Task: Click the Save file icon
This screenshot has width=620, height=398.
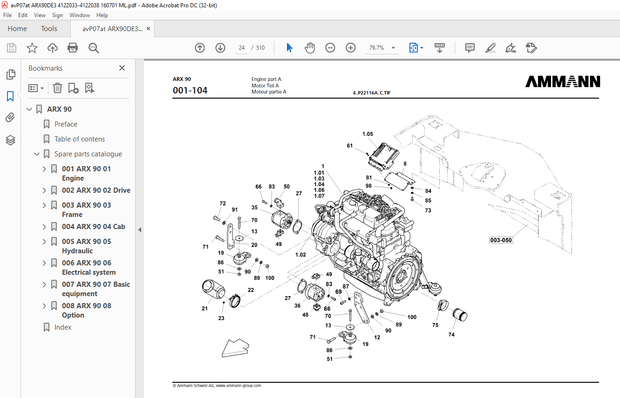Action: tap(11, 48)
